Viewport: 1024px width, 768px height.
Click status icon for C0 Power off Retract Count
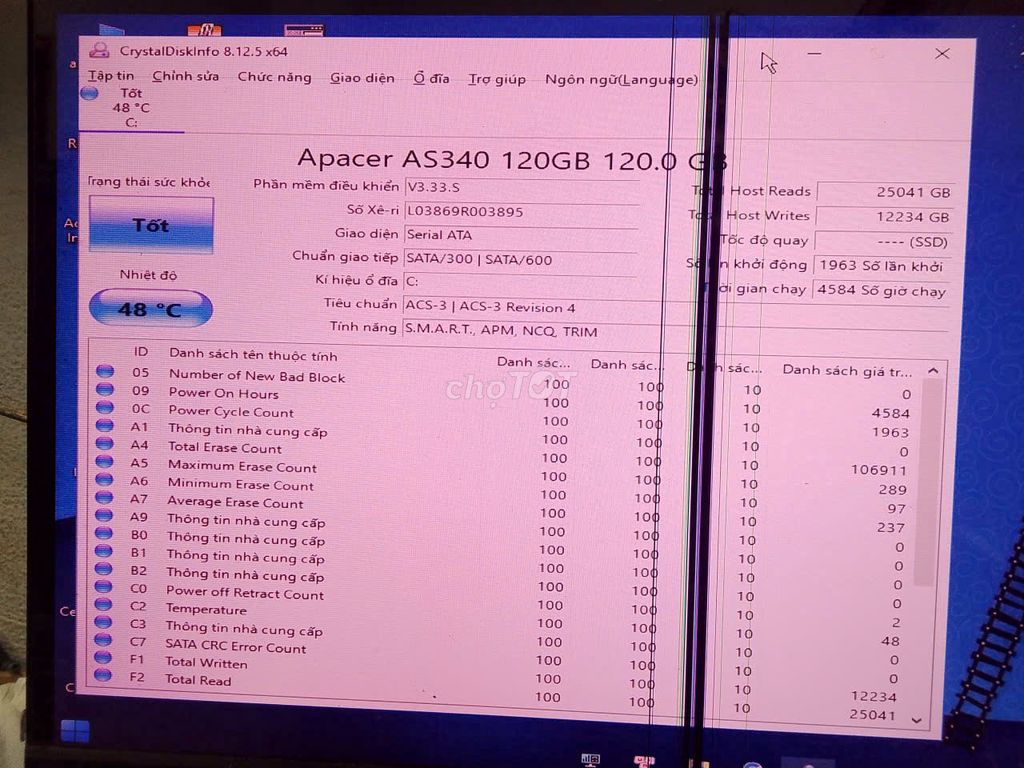[x=103, y=586]
